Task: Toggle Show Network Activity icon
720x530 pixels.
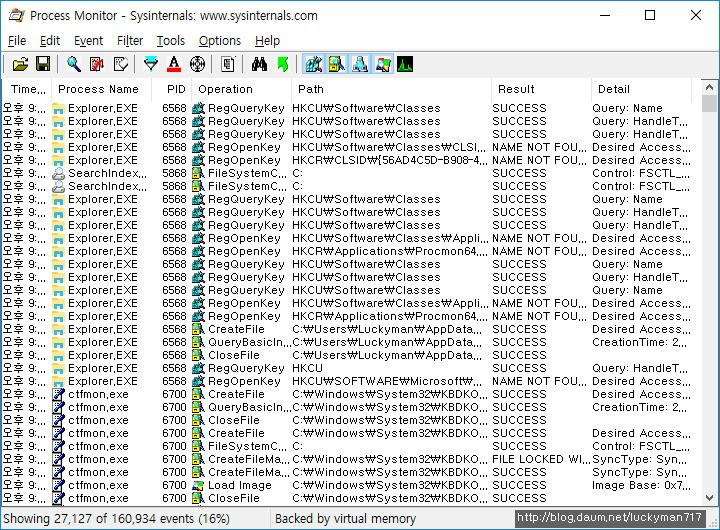Action: pyautogui.click(x=360, y=64)
